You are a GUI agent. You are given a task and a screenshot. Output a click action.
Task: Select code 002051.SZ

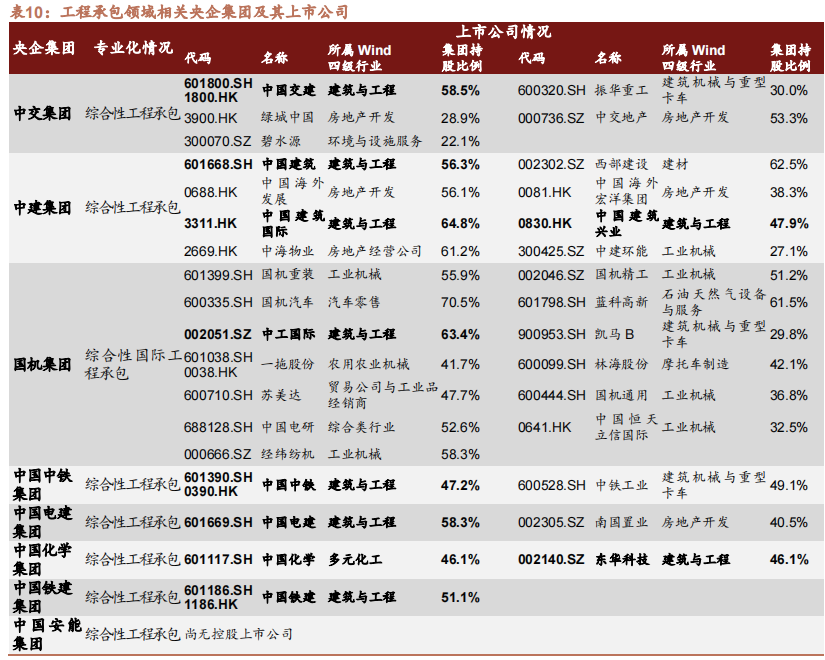pos(218,334)
